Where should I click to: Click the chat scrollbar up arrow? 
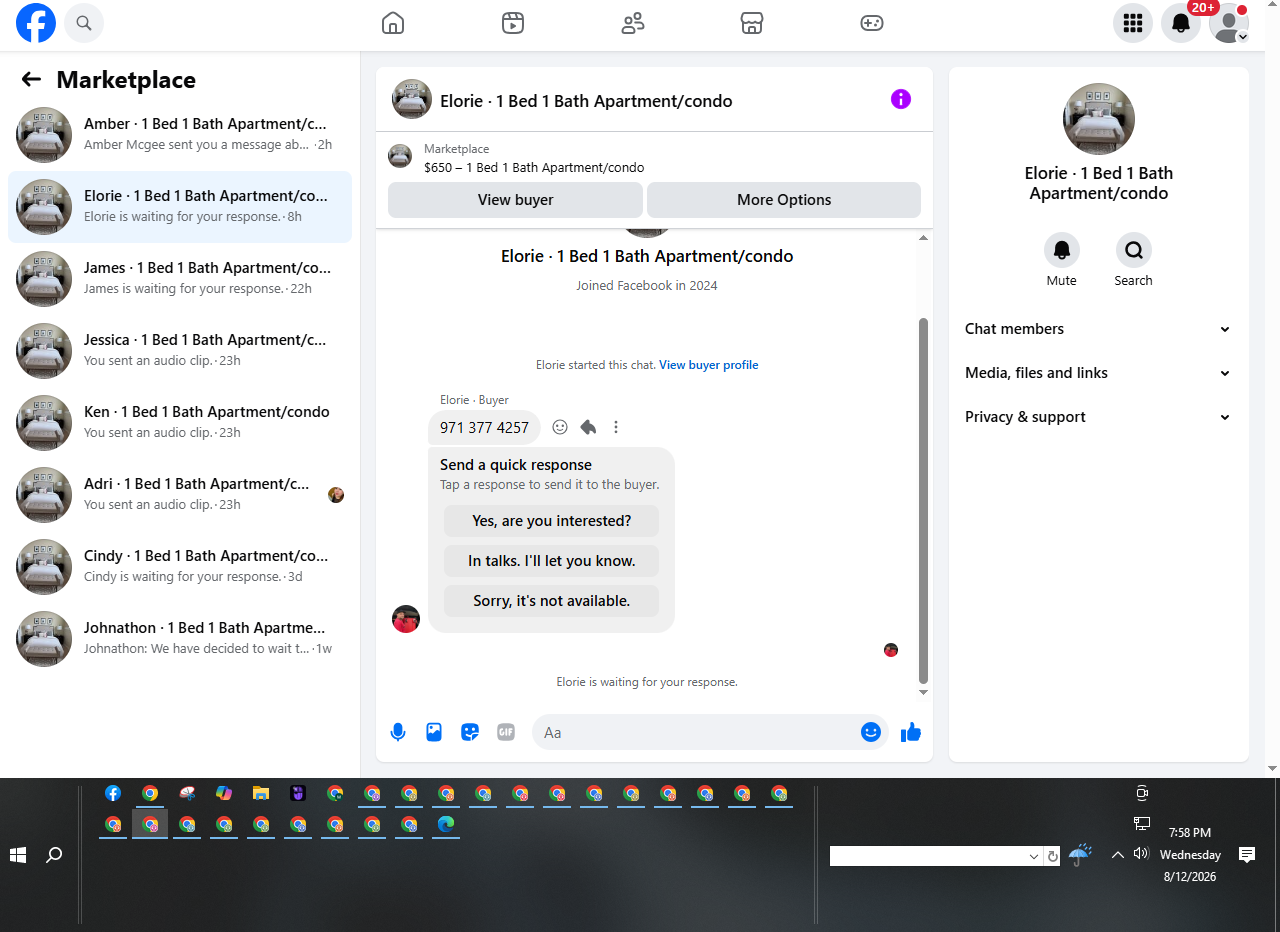[923, 238]
